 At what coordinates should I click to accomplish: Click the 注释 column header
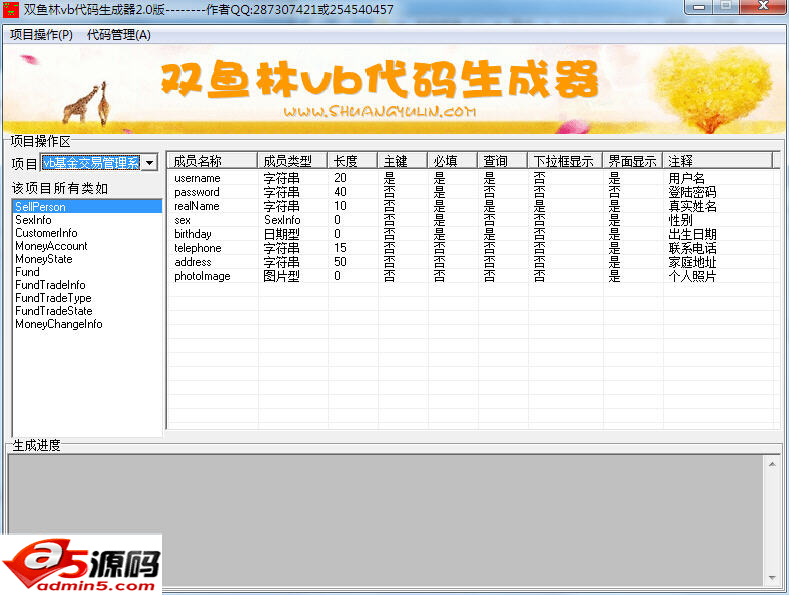(x=717, y=161)
